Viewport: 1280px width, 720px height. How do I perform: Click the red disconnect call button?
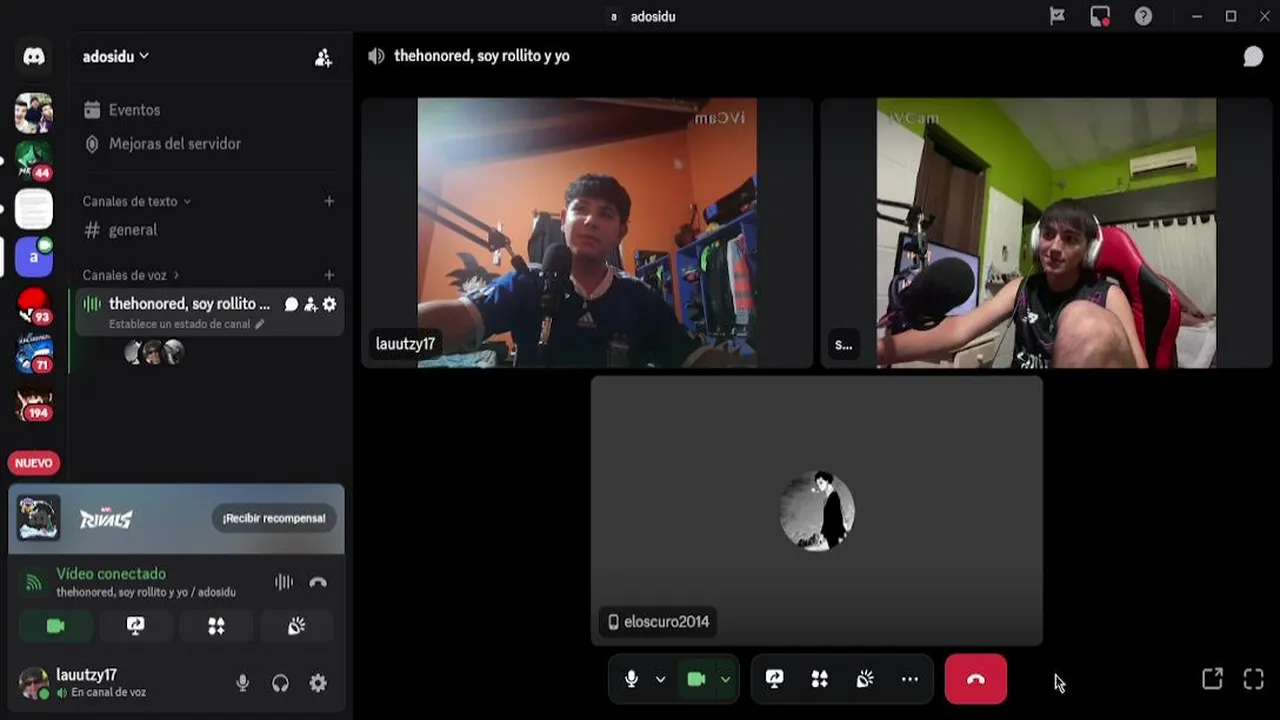coord(976,679)
